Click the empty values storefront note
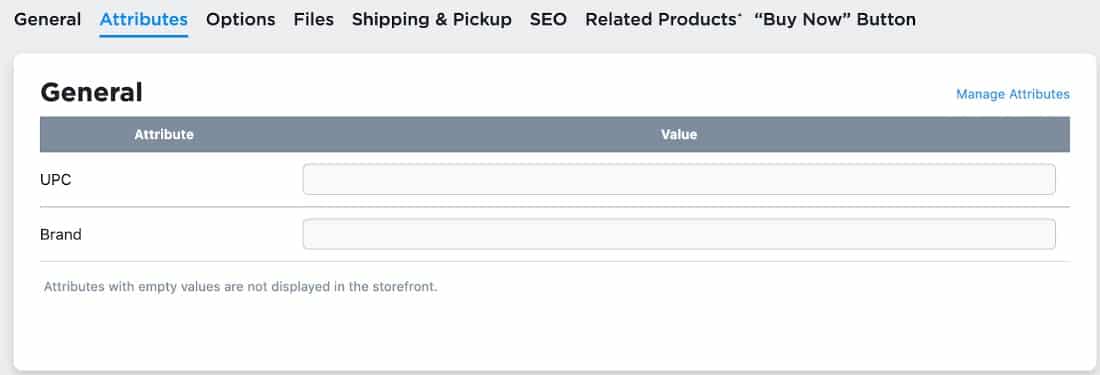Screen dimensions: 1100x375 tap(241, 287)
